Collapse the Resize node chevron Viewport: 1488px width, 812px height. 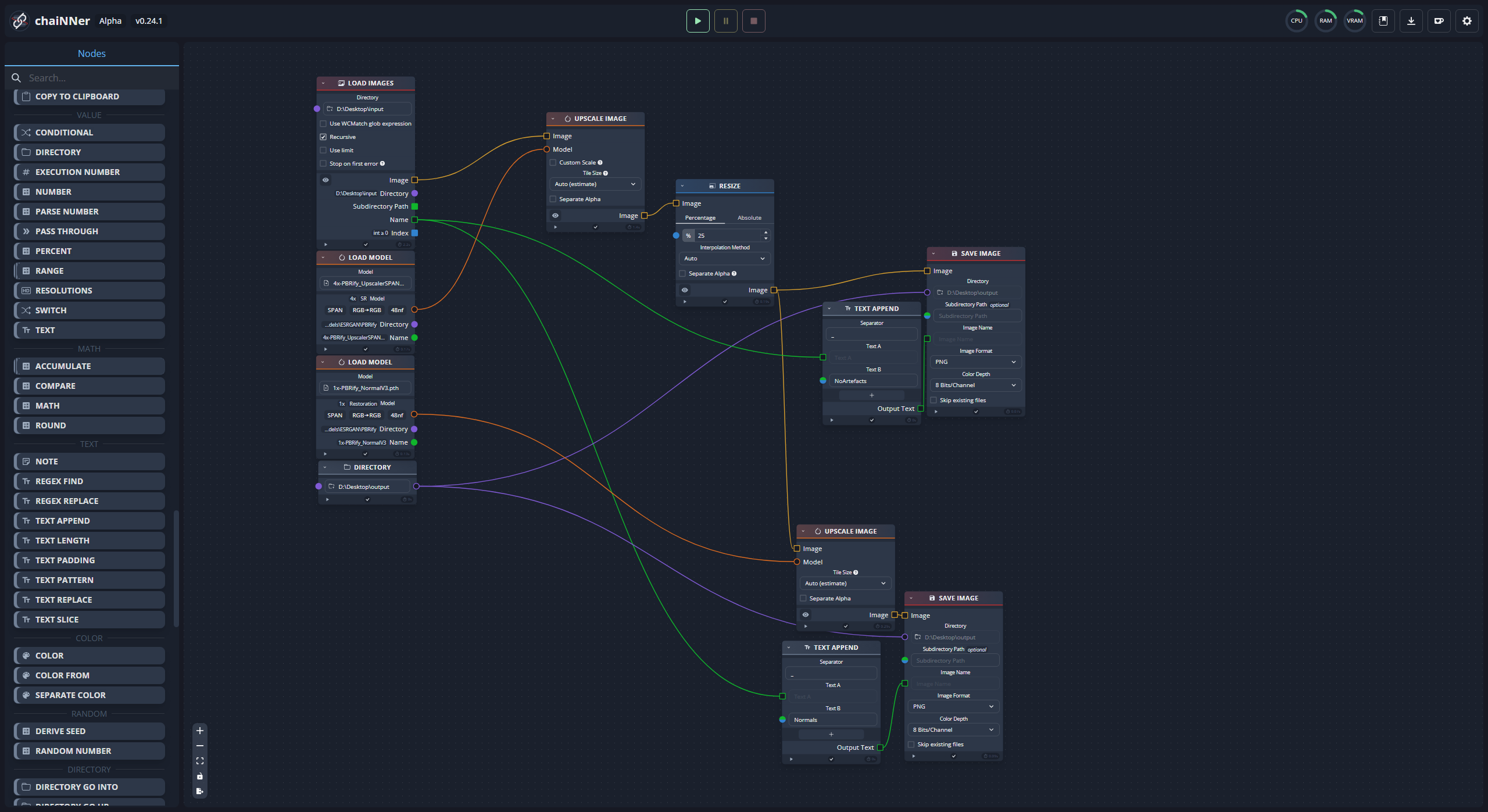[682, 186]
